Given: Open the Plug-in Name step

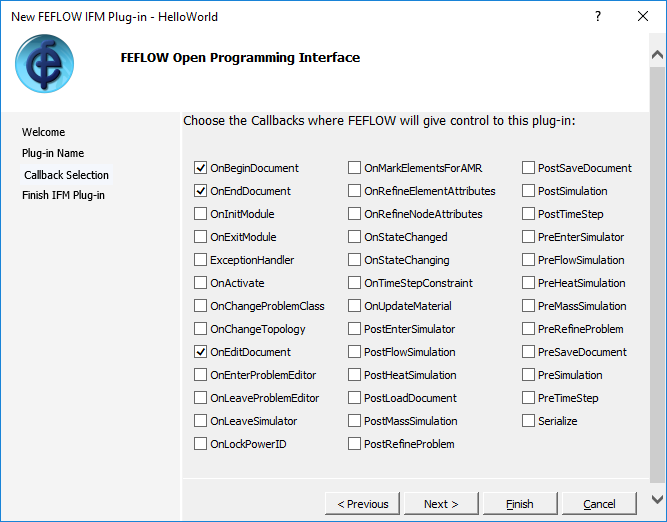Looking at the screenshot, I should pos(53,153).
